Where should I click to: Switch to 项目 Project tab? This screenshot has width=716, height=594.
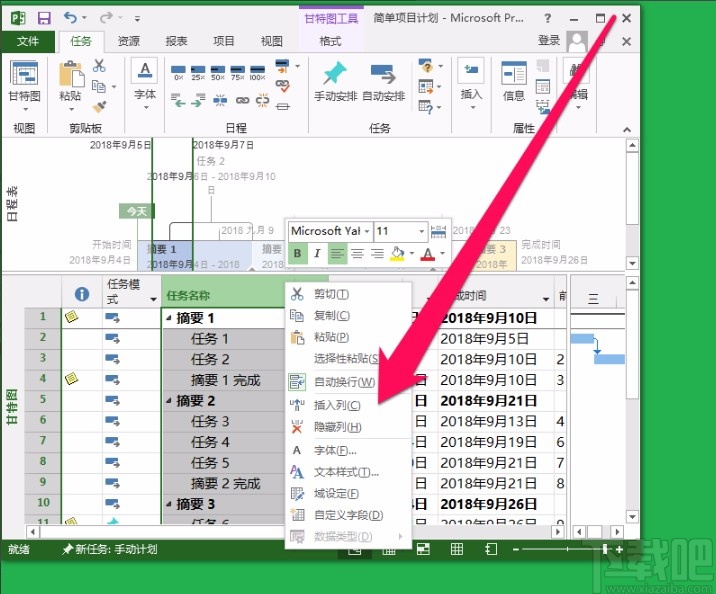(x=224, y=41)
